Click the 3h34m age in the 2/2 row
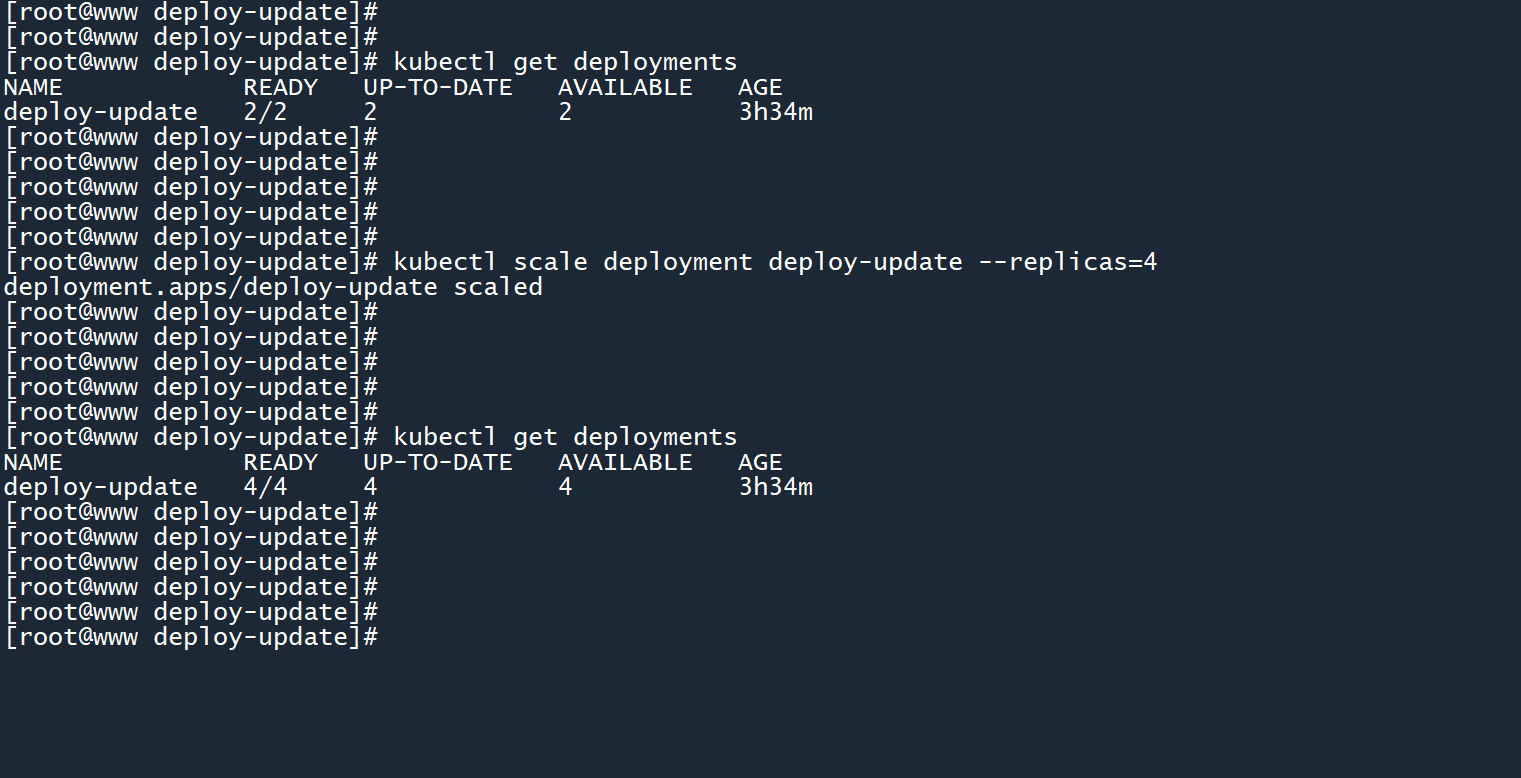 [x=775, y=112]
